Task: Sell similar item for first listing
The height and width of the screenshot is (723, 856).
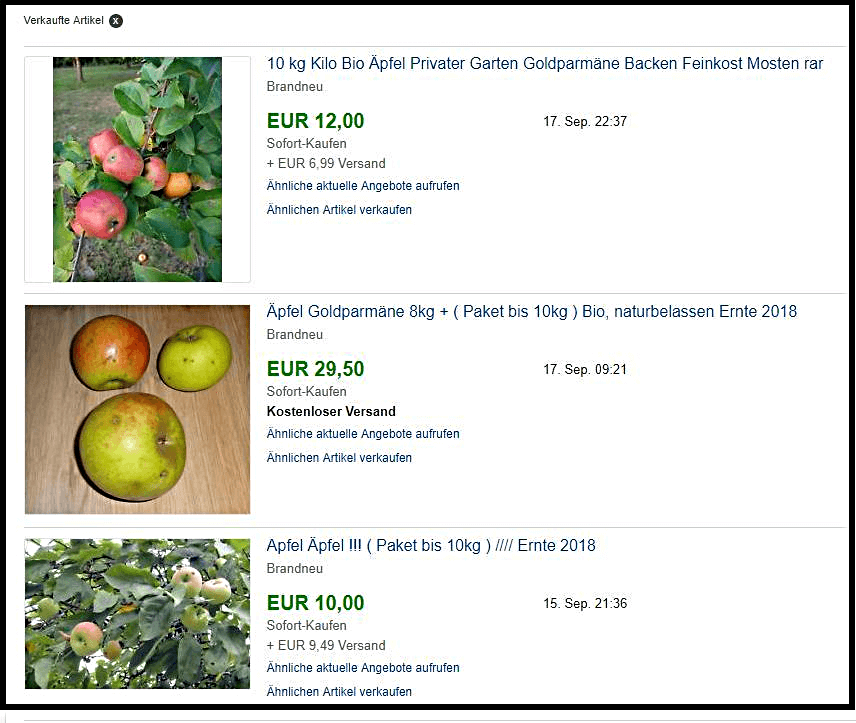Action: pos(339,210)
